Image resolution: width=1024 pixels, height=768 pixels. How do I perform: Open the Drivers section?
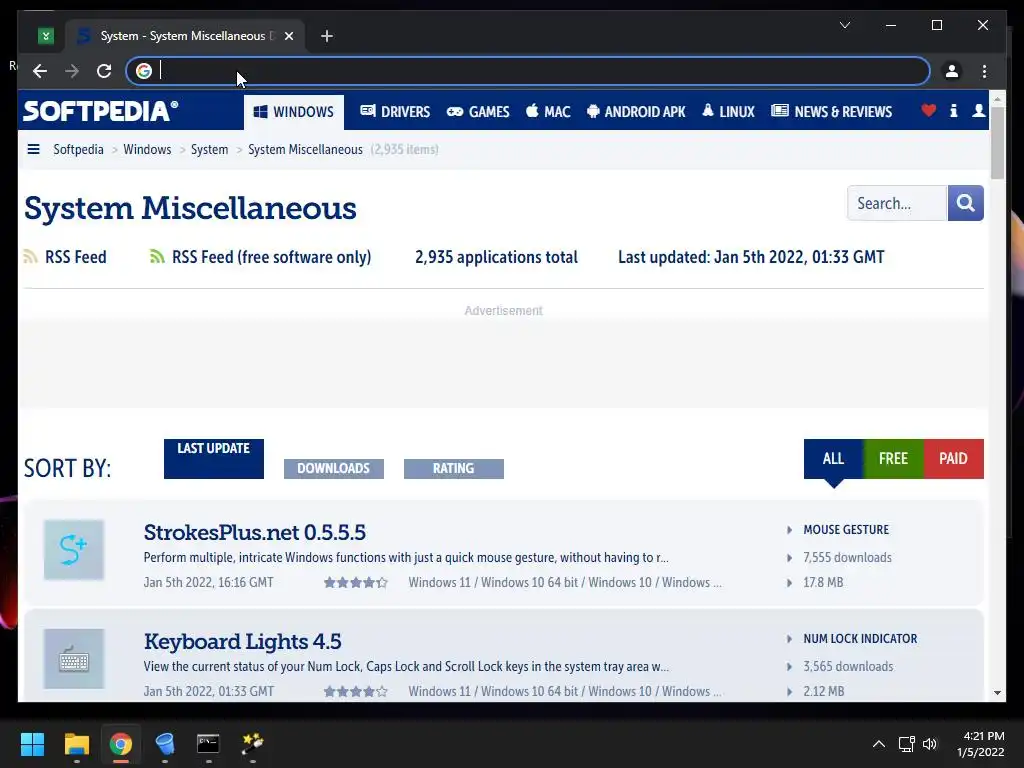(x=395, y=112)
